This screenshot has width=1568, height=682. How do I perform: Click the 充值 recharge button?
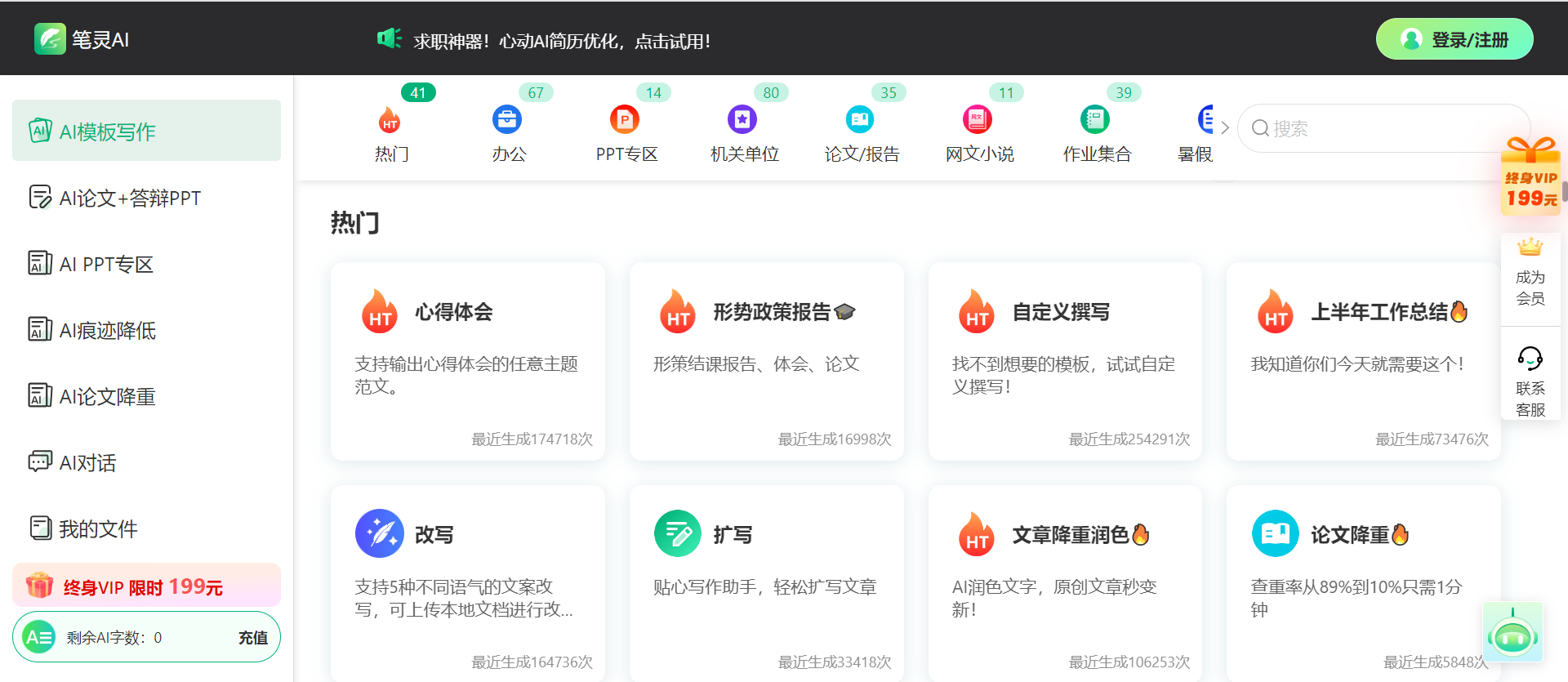(x=253, y=637)
